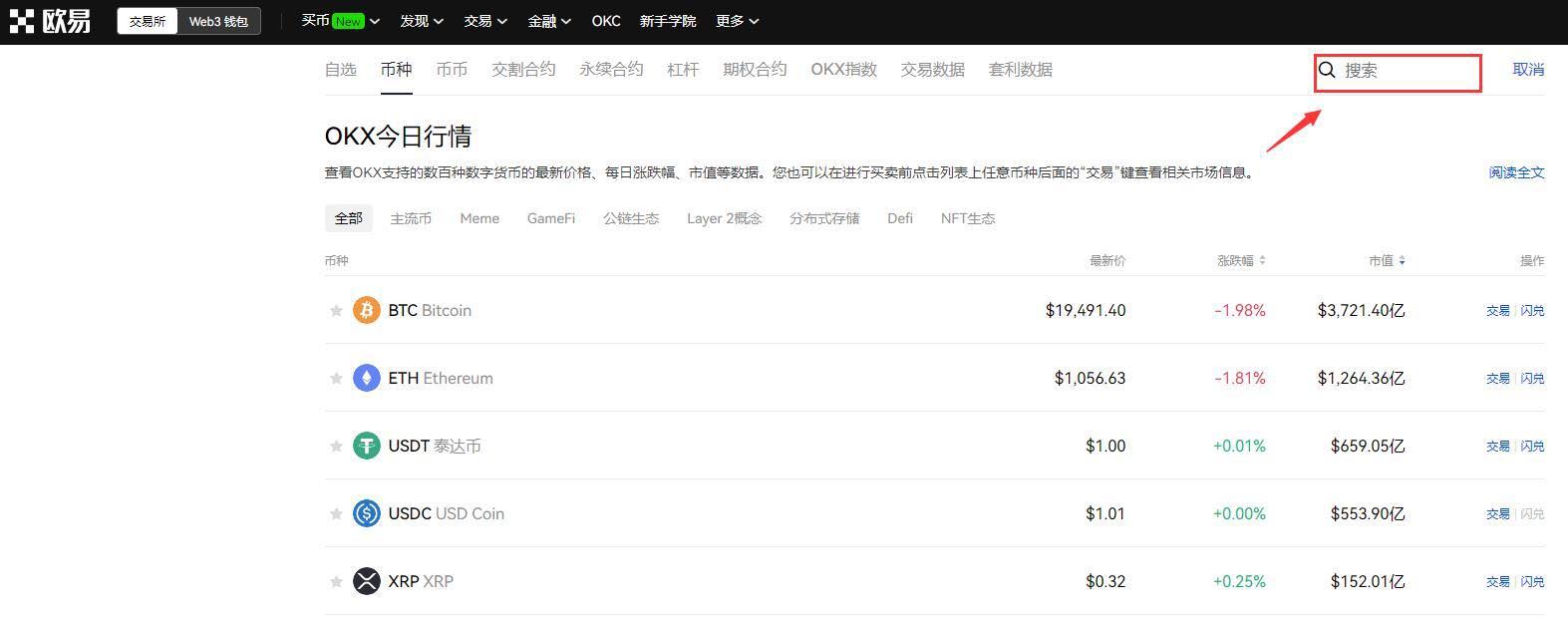Focus the 搜索 input field

pyautogui.click(x=1408, y=71)
